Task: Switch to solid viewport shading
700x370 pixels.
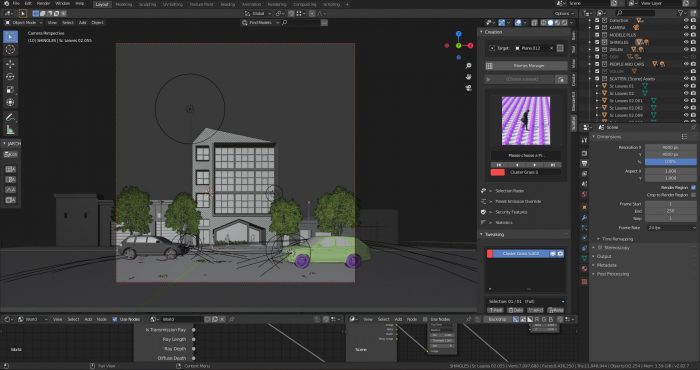Action: click(x=550, y=22)
